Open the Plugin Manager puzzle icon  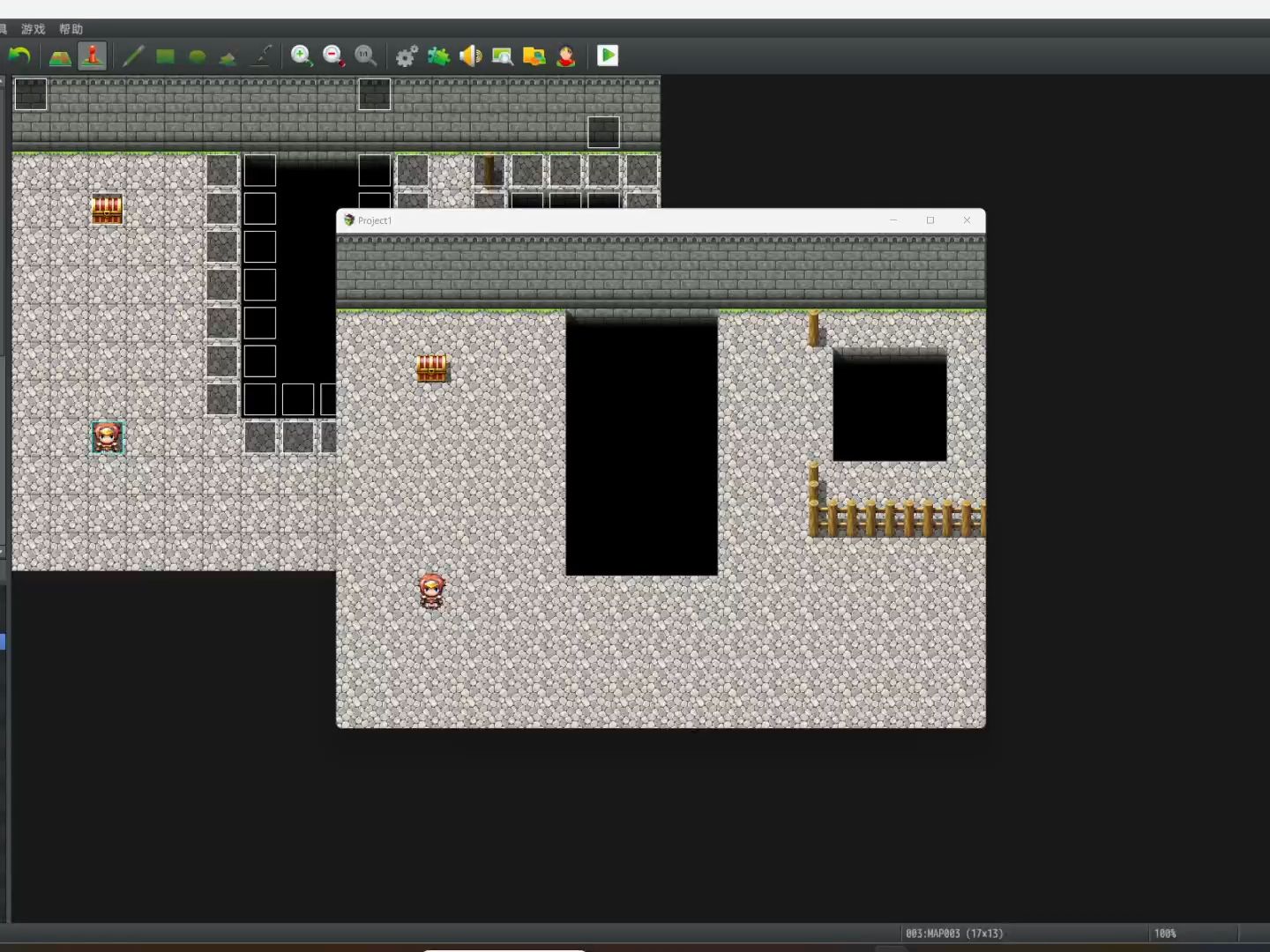point(438,56)
